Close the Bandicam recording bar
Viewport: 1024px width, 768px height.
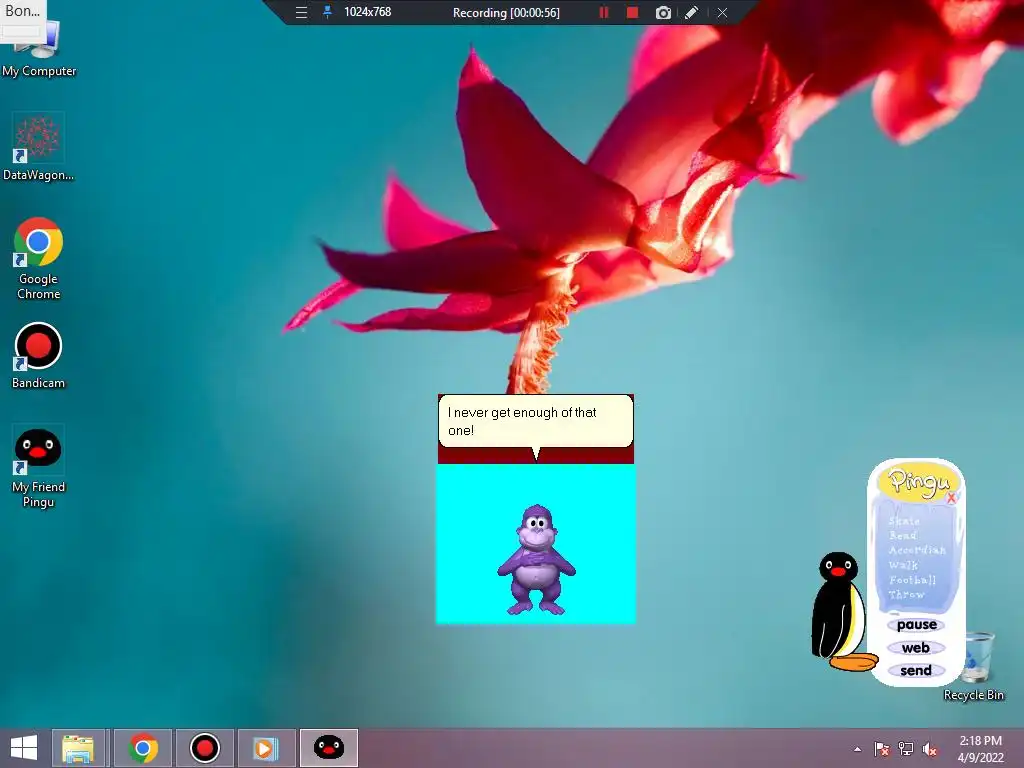[722, 12]
